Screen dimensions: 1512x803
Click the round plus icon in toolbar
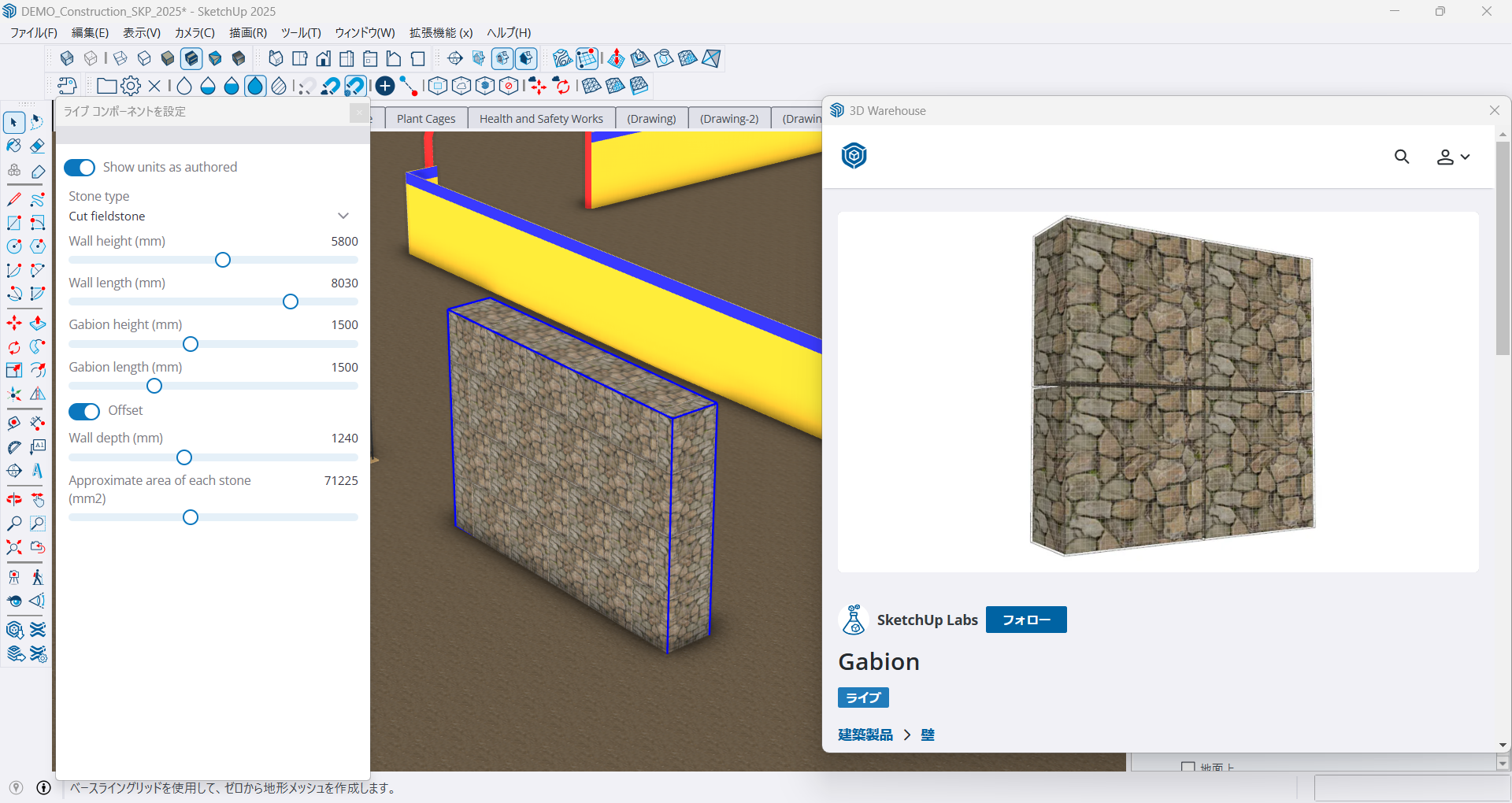pyautogui.click(x=384, y=86)
